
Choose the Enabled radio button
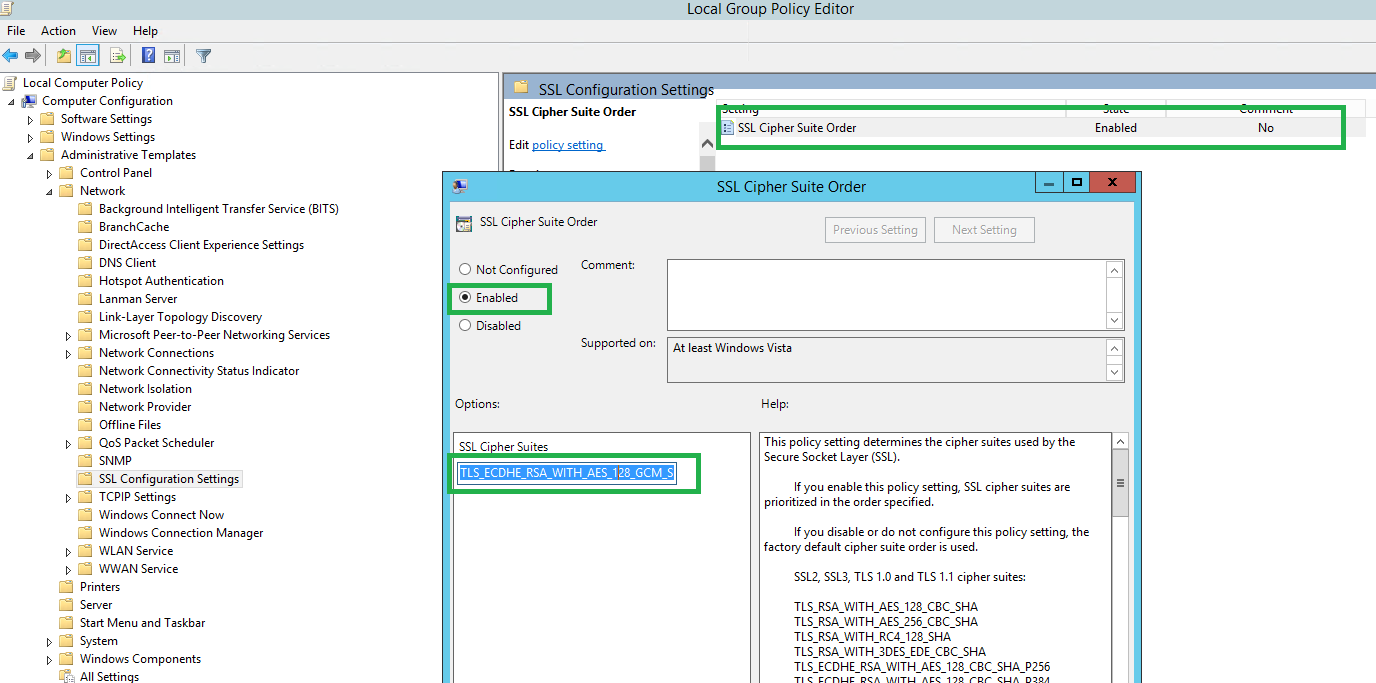click(x=464, y=298)
